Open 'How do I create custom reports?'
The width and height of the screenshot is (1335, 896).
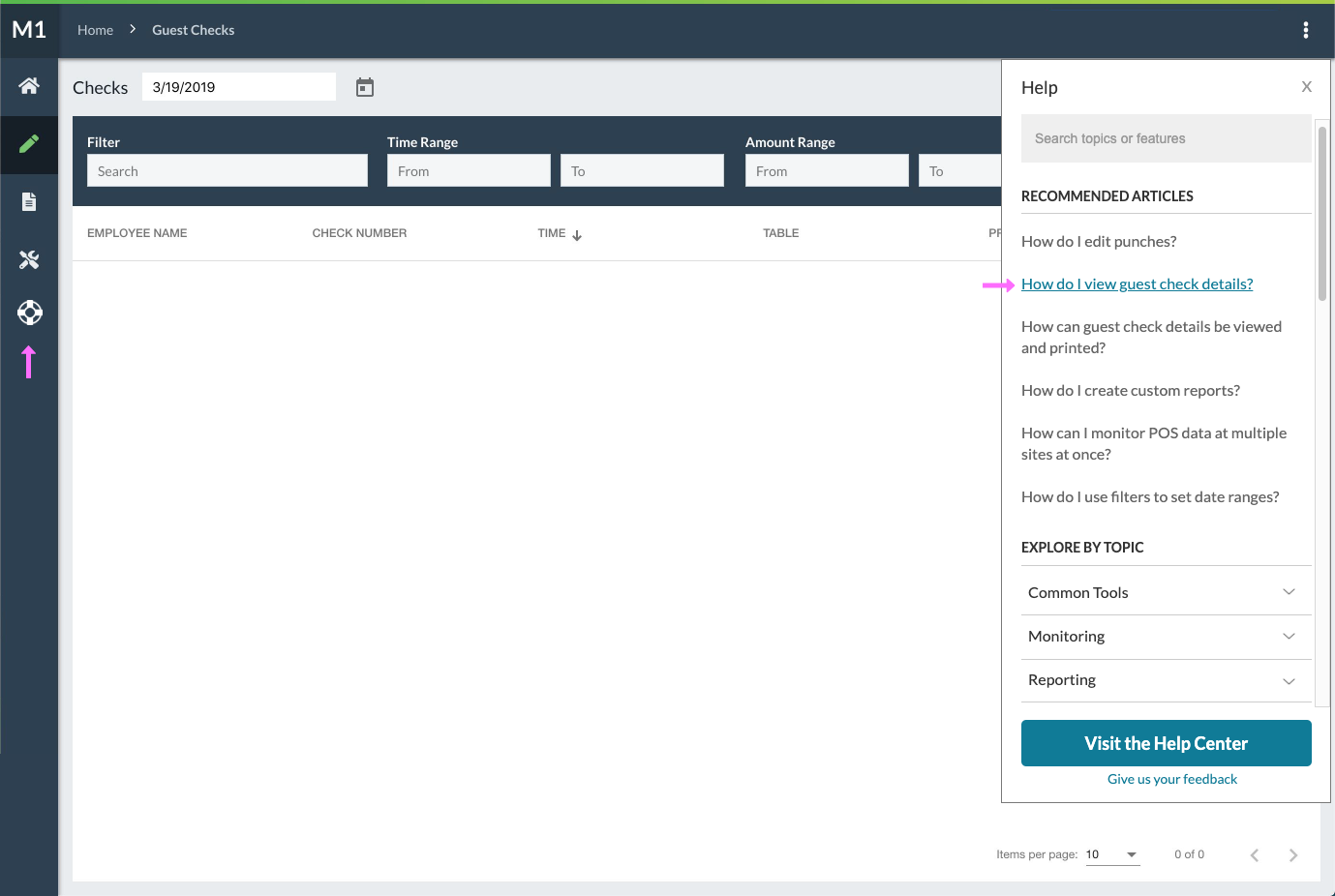point(1131,391)
